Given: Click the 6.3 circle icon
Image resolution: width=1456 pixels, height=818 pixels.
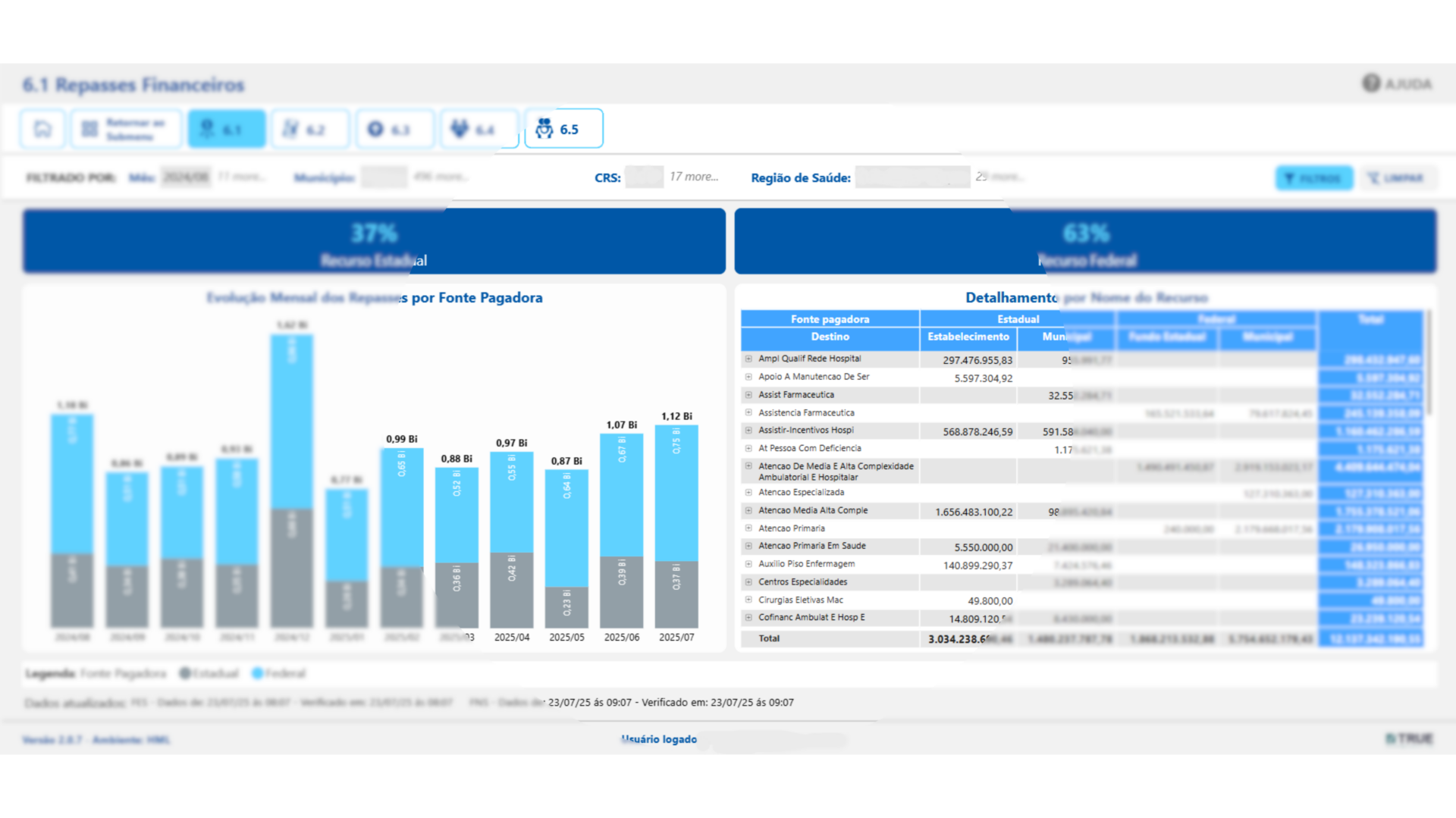Looking at the screenshot, I should click(x=375, y=129).
